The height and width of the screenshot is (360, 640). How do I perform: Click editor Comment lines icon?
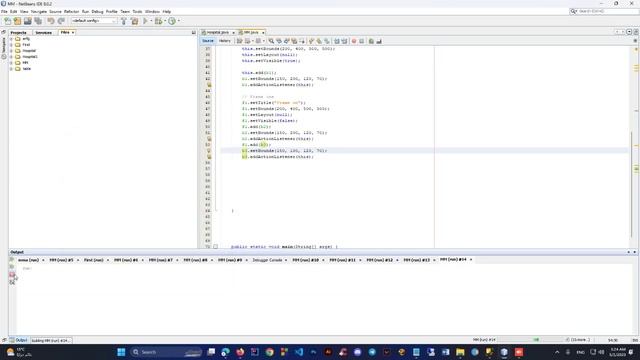point(371,41)
